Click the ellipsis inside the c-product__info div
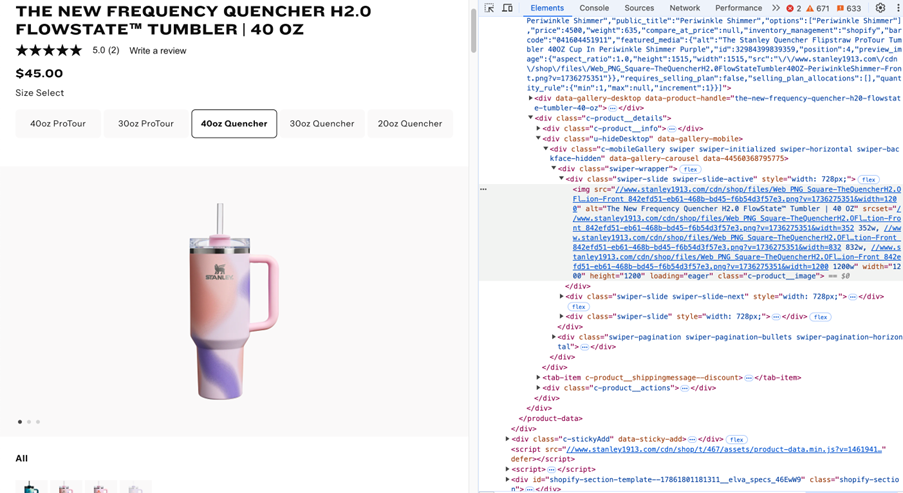 (671, 129)
